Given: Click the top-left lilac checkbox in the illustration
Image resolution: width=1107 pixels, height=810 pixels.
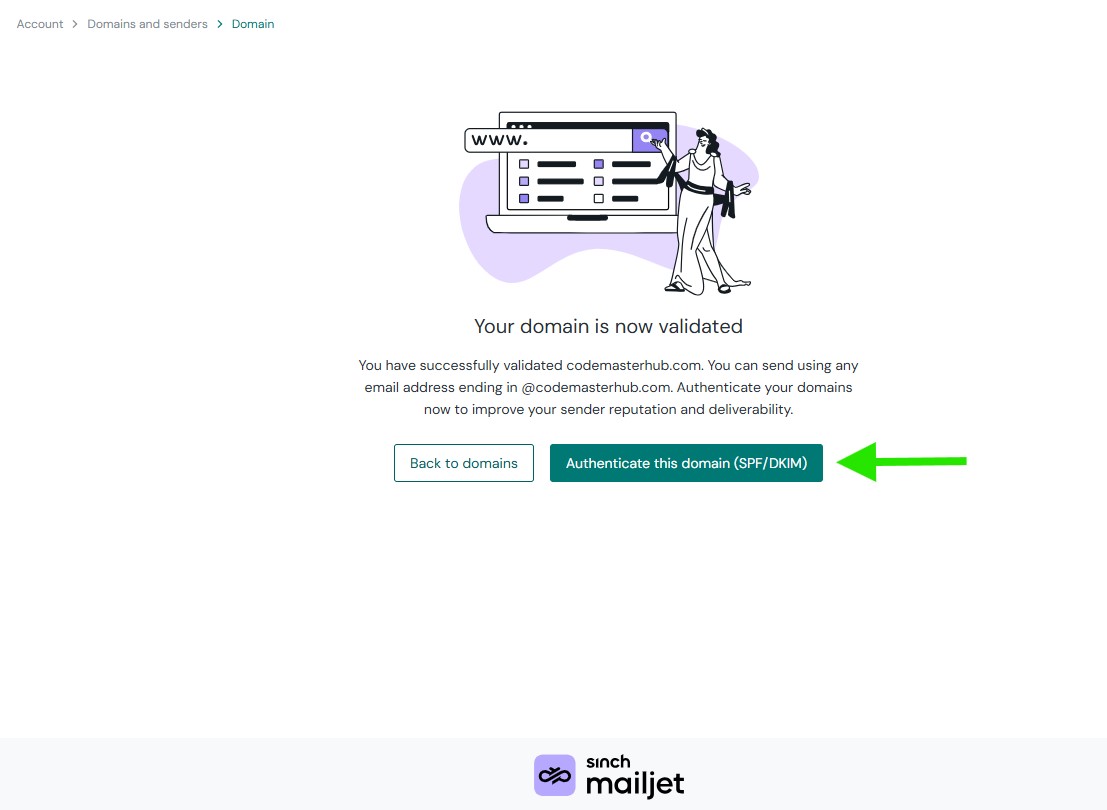Looking at the screenshot, I should point(524,164).
